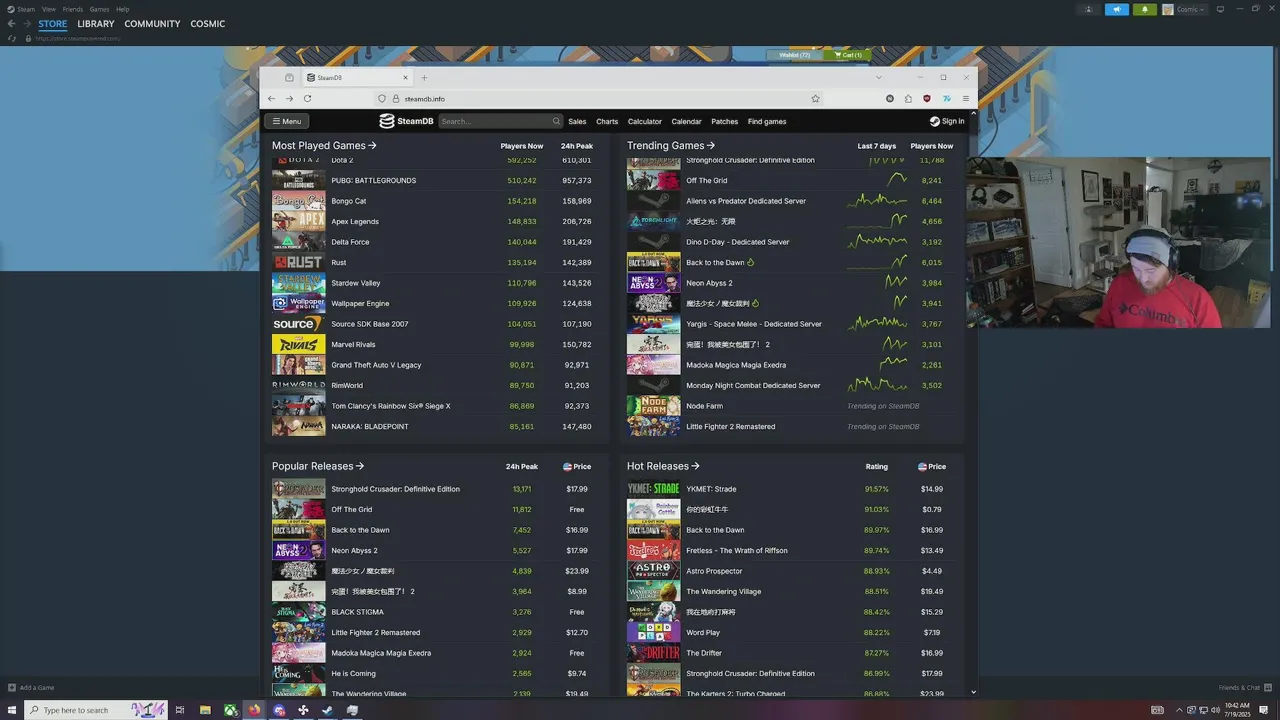Open Steam notifications bell button
1280x720 pixels.
[x=1145, y=9]
